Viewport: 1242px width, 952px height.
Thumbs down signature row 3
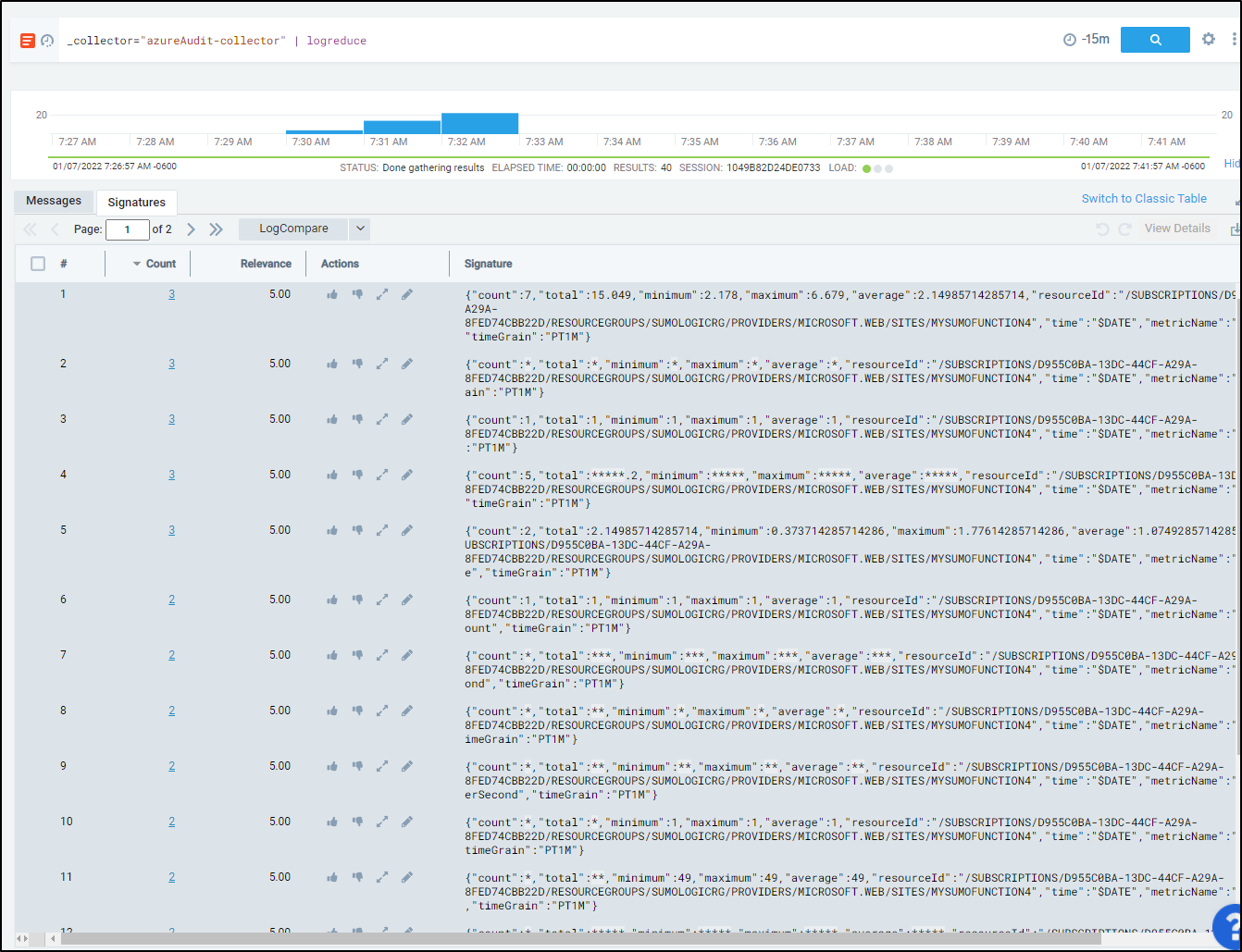pyautogui.click(x=357, y=420)
